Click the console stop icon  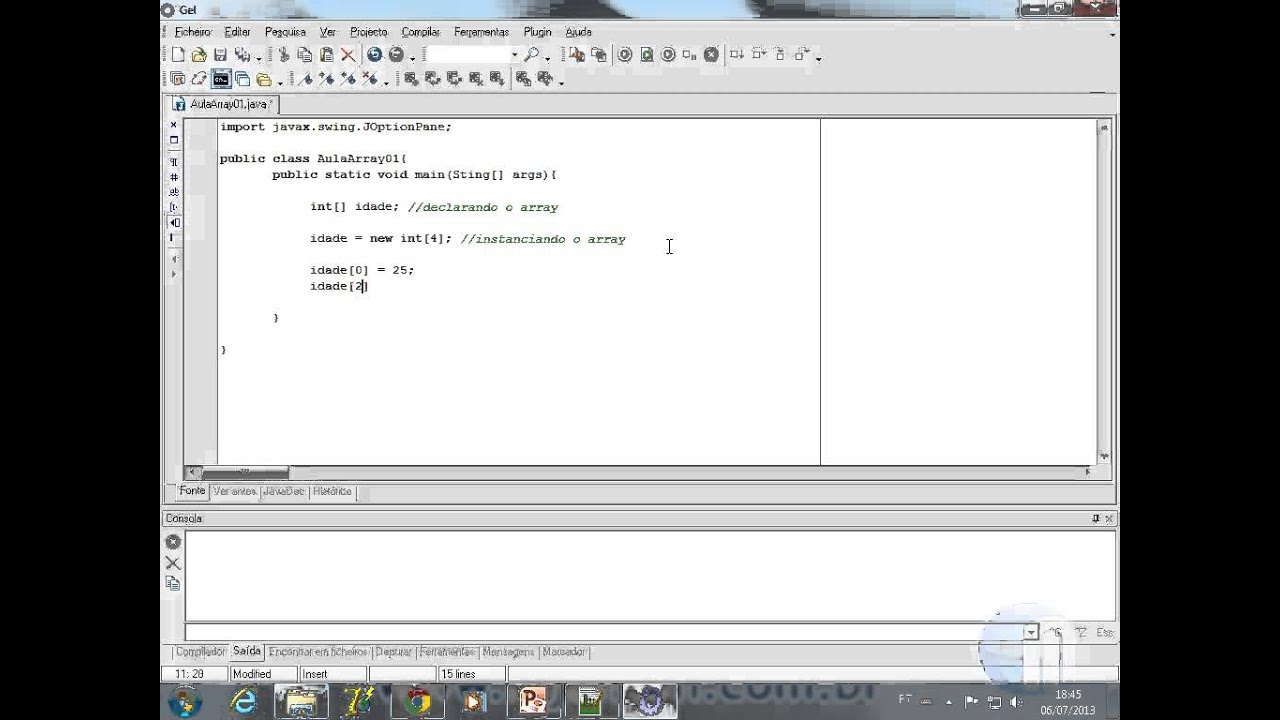173,541
